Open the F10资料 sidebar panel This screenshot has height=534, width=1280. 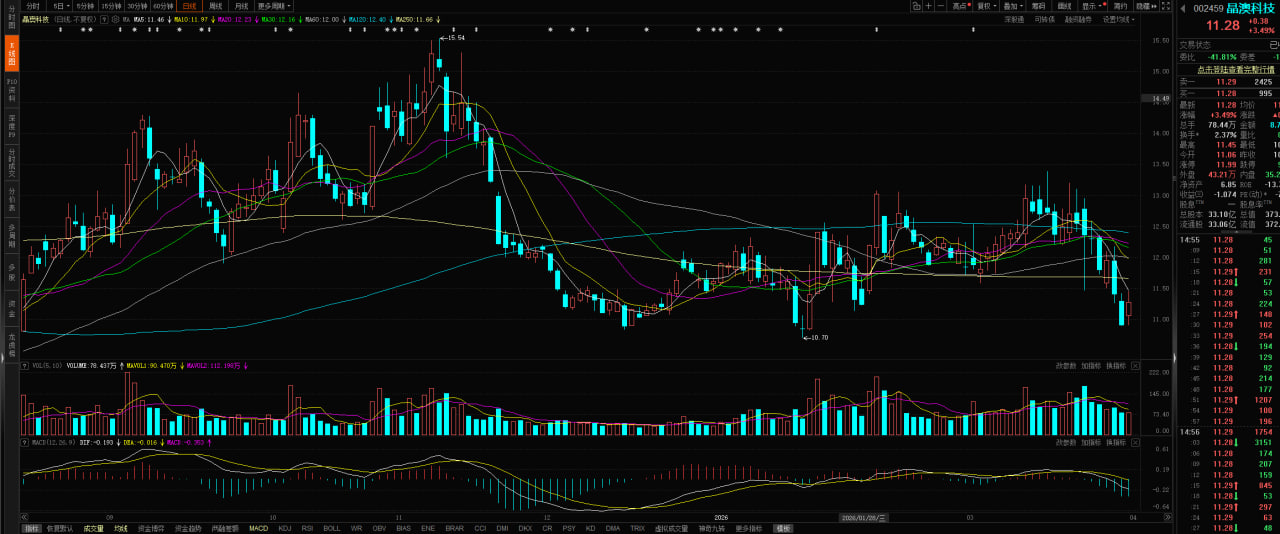tap(12, 88)
